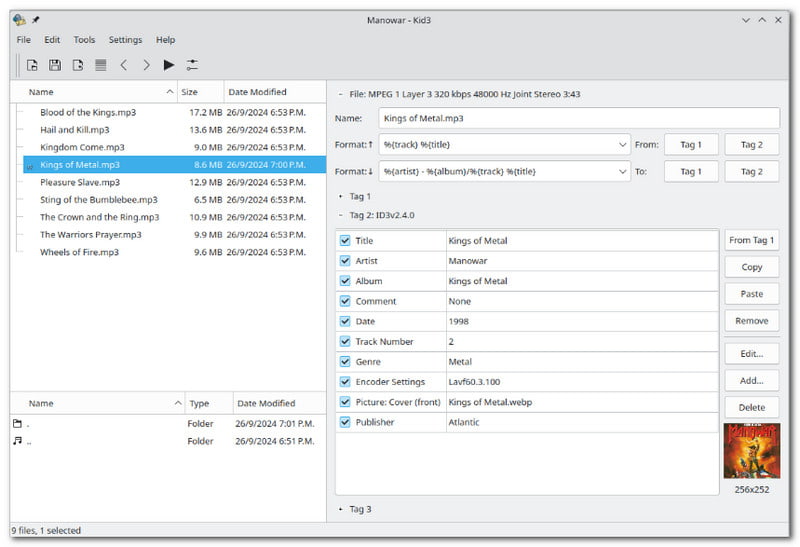Click the From Tag 1 button
This screenshot has width=800, height=547.
pyautogui.click(x=752, y=240)
